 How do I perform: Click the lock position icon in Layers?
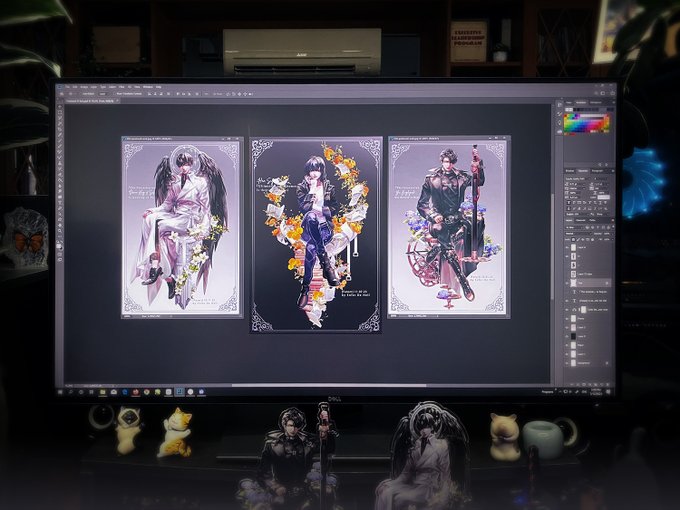tap(583, 239)
